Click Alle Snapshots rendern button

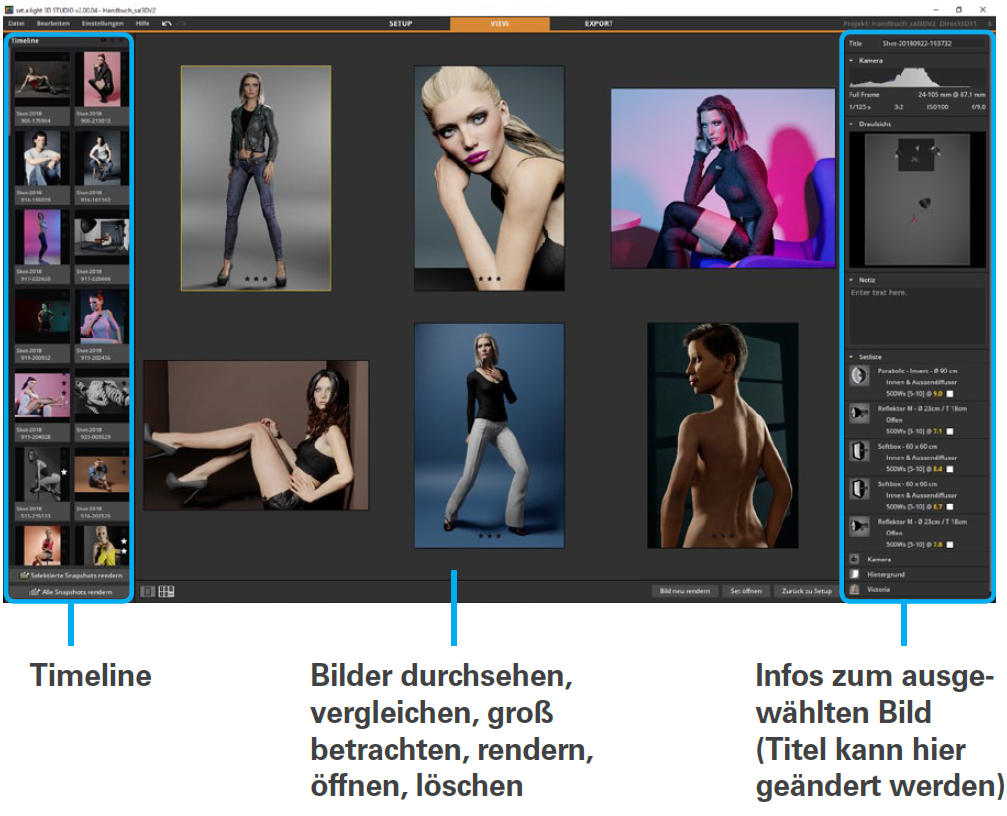[70, 592]
